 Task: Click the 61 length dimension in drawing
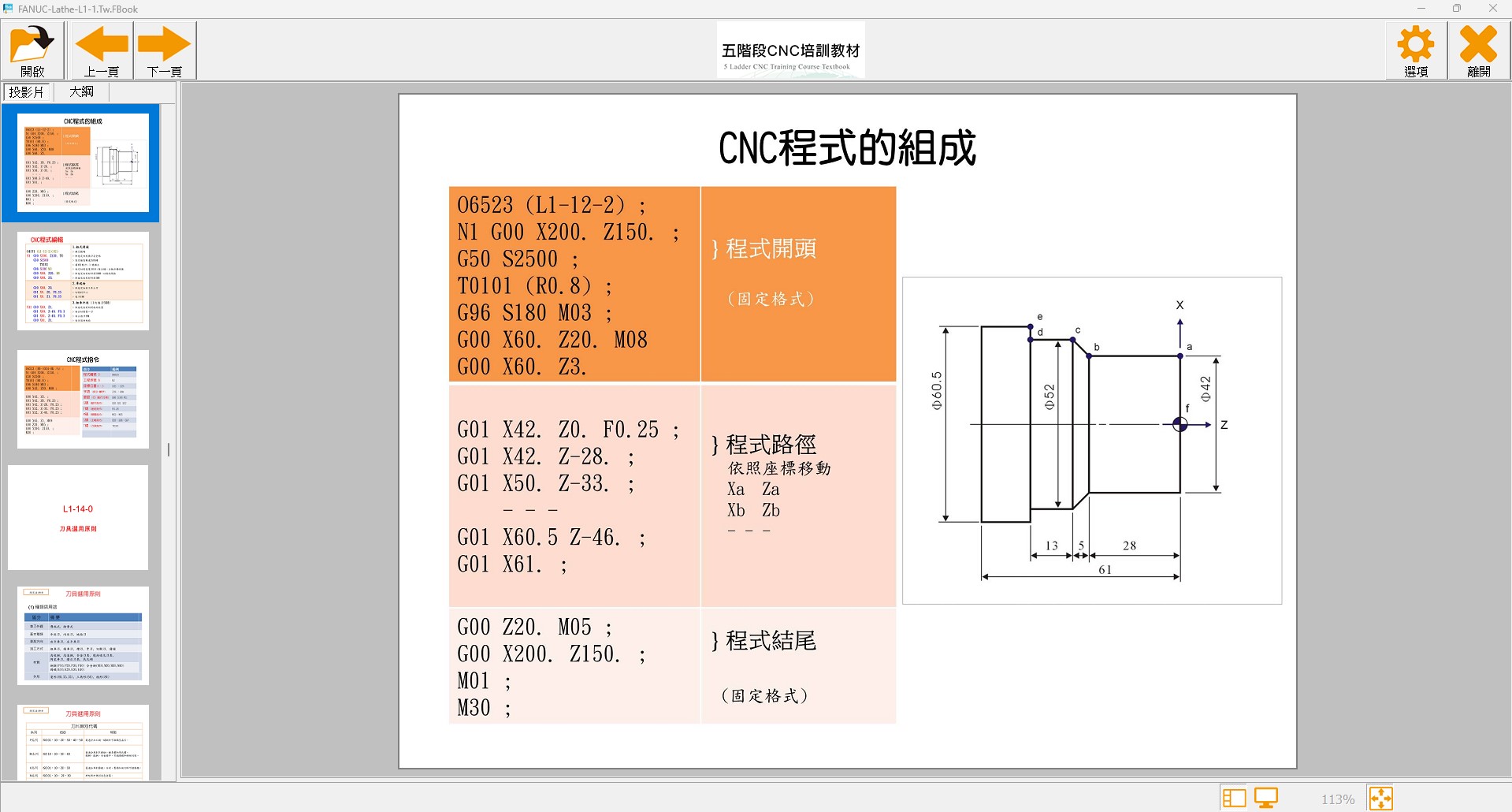(1105, 569)
